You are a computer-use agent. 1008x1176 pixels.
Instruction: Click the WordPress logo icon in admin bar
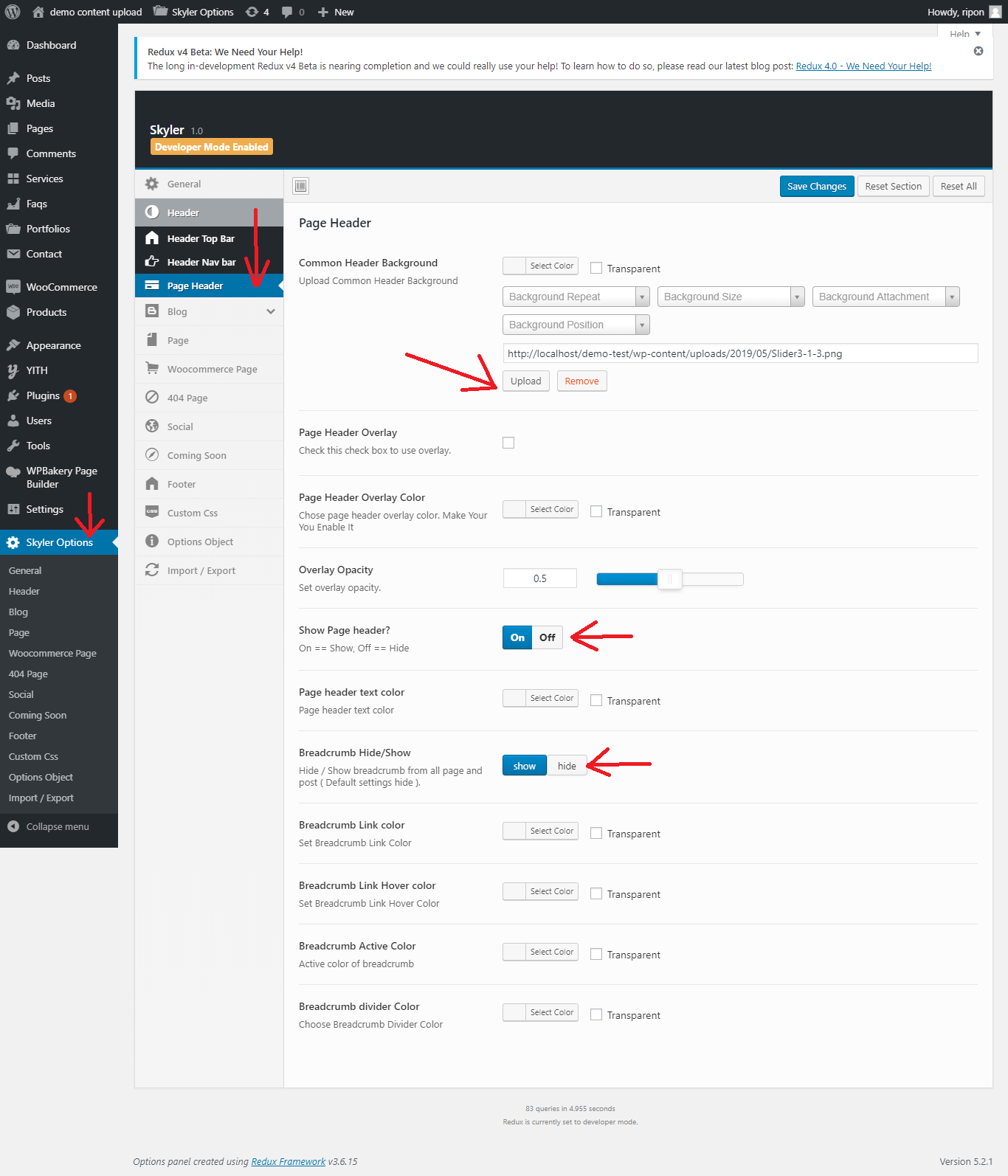13,12
